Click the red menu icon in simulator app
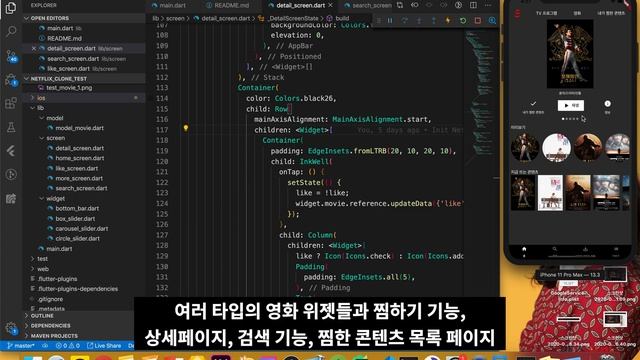 pos(518,13)
